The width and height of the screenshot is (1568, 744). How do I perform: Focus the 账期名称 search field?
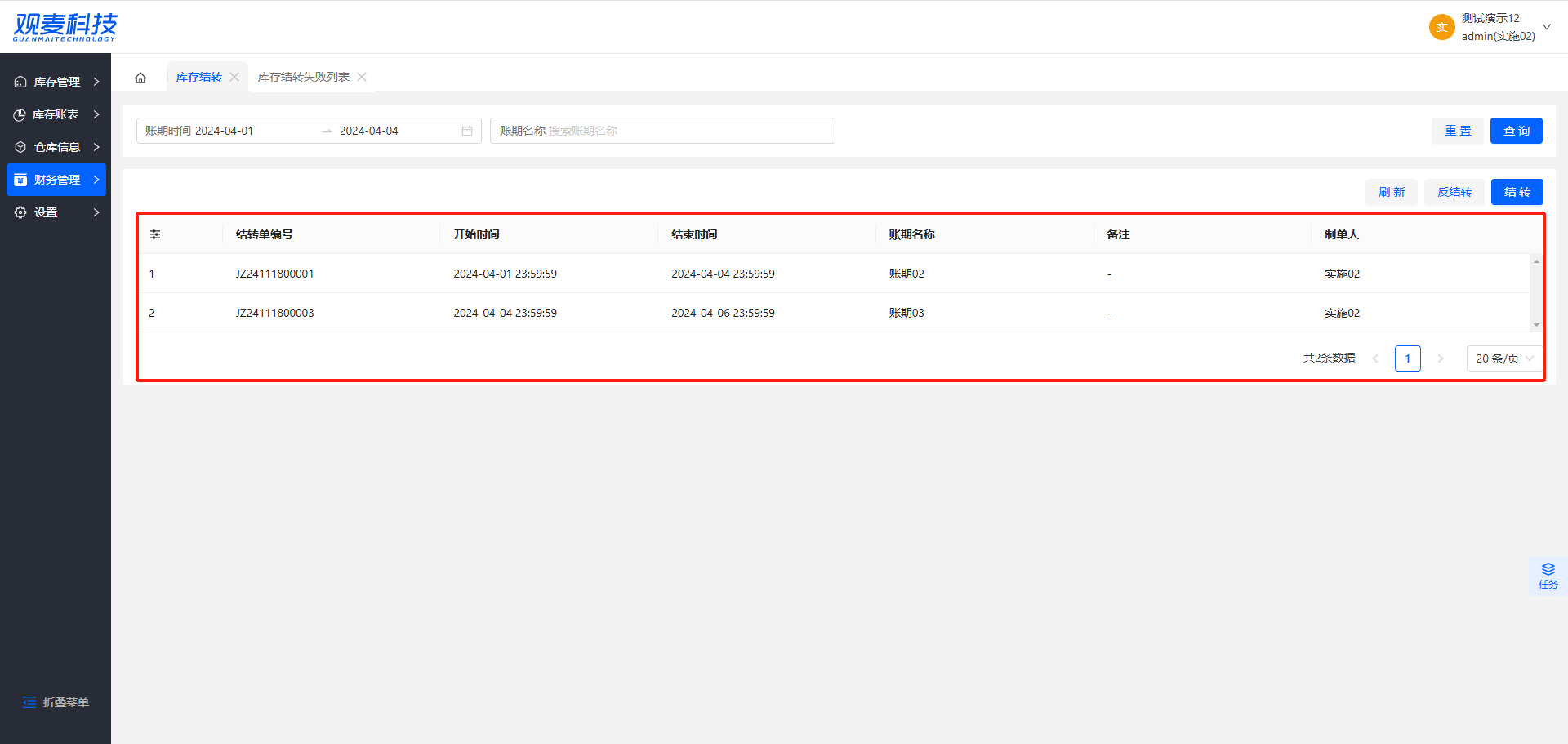(x=662, y=131)
